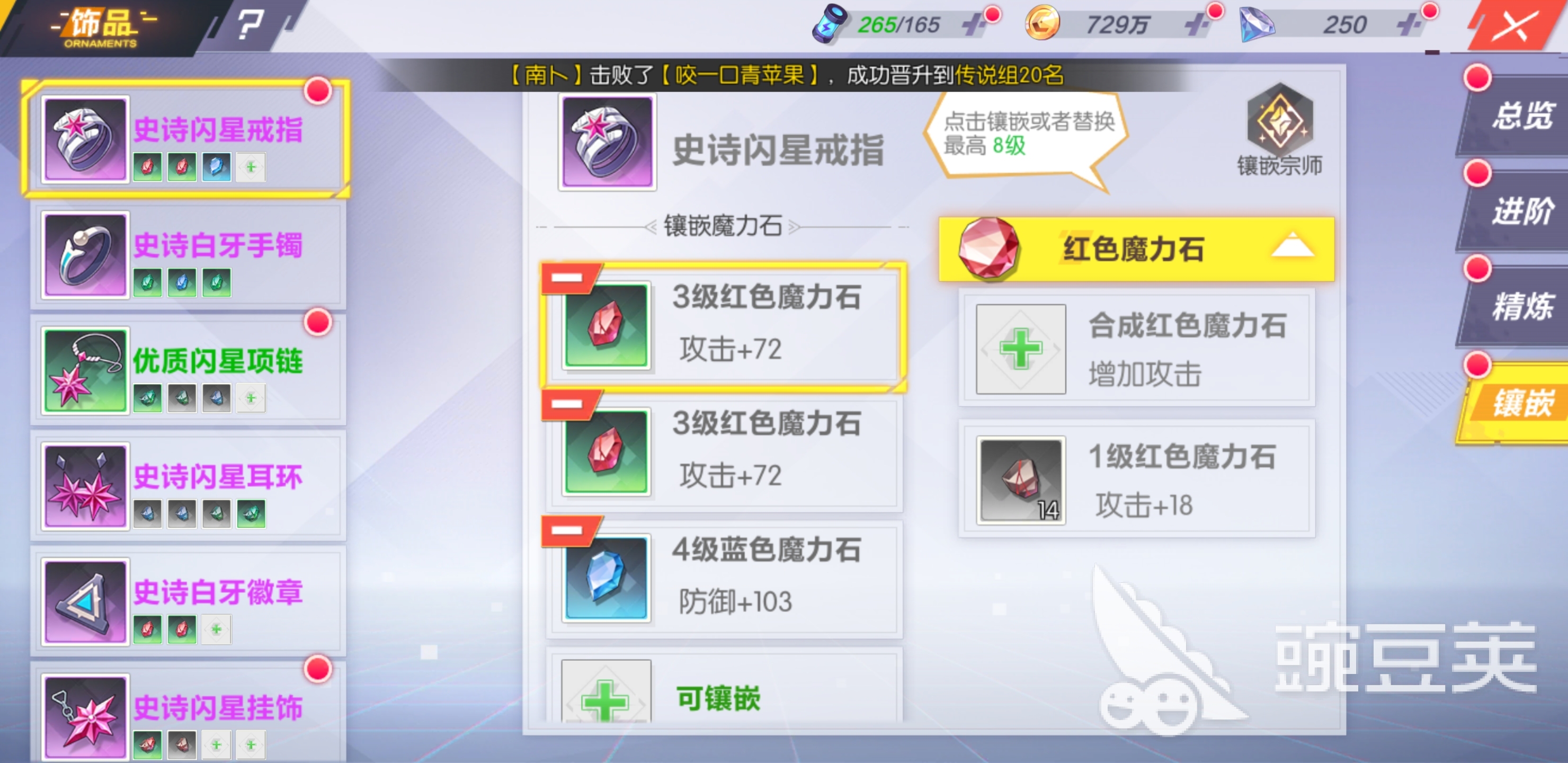Open the empty gem slot on 史诗白牙徽章
This screenshot has height=763, width=1568.
tap(216, 629)
